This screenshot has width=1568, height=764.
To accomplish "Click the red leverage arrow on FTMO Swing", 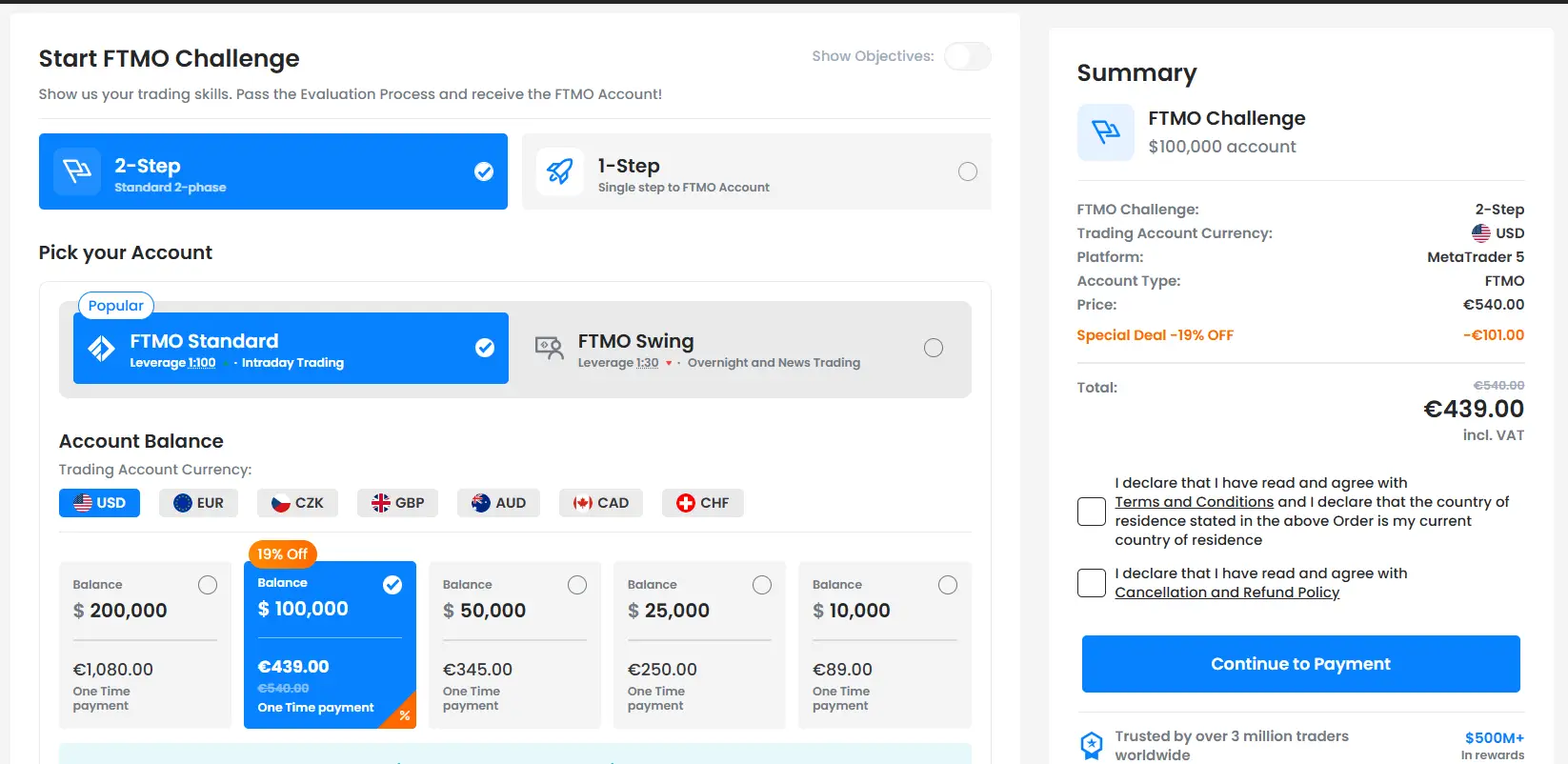I will point(669,363).
